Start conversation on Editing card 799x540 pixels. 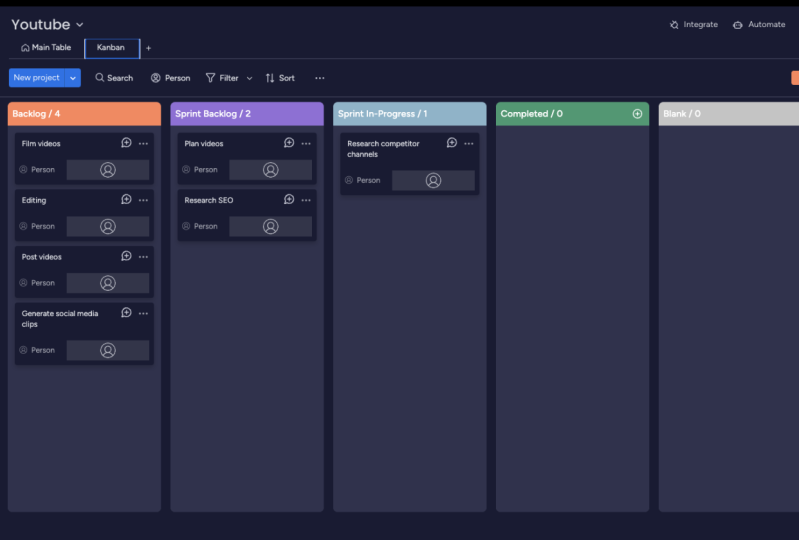[x=126, y=200]
